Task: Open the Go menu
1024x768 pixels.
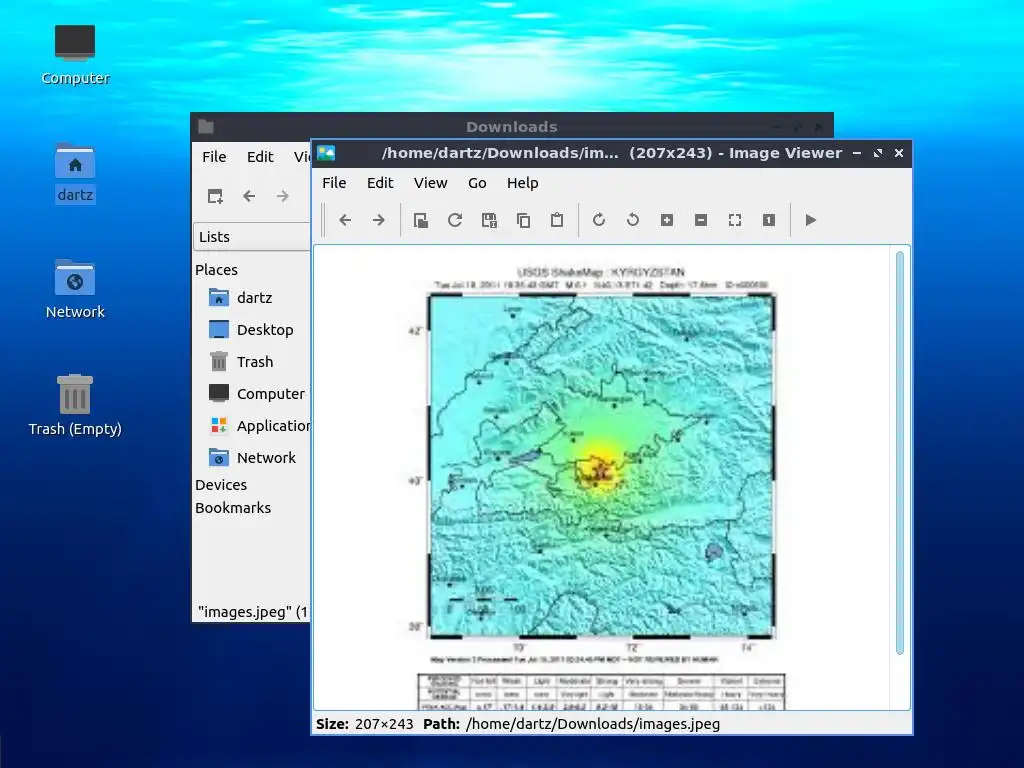Action: [x=477, y=183]
